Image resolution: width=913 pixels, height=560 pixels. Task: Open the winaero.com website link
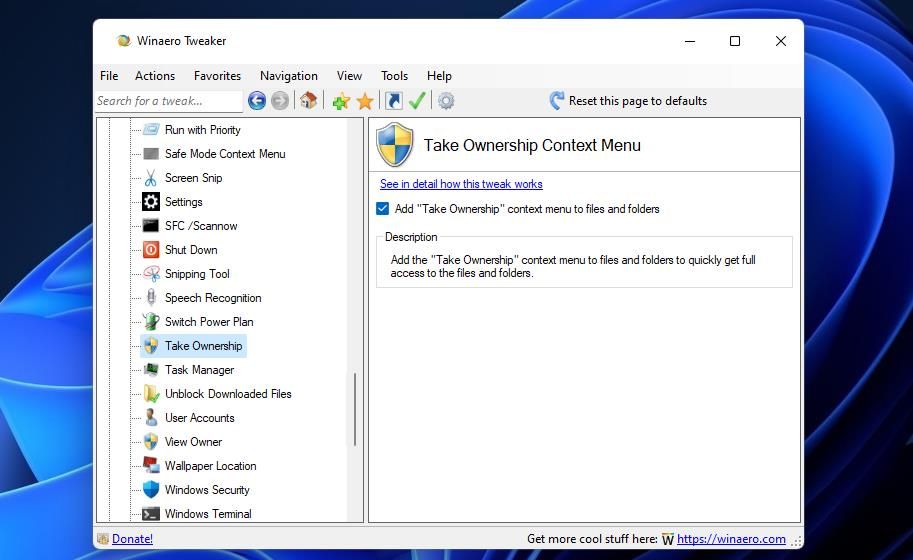731,539
